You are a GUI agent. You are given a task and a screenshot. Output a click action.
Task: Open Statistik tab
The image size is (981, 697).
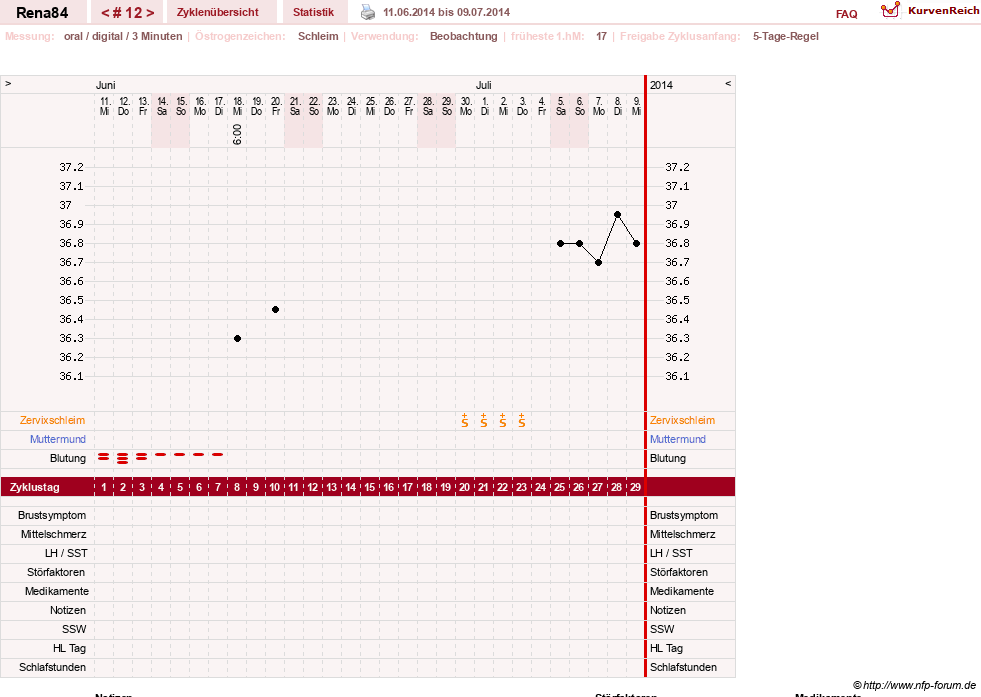pos(313,12)
